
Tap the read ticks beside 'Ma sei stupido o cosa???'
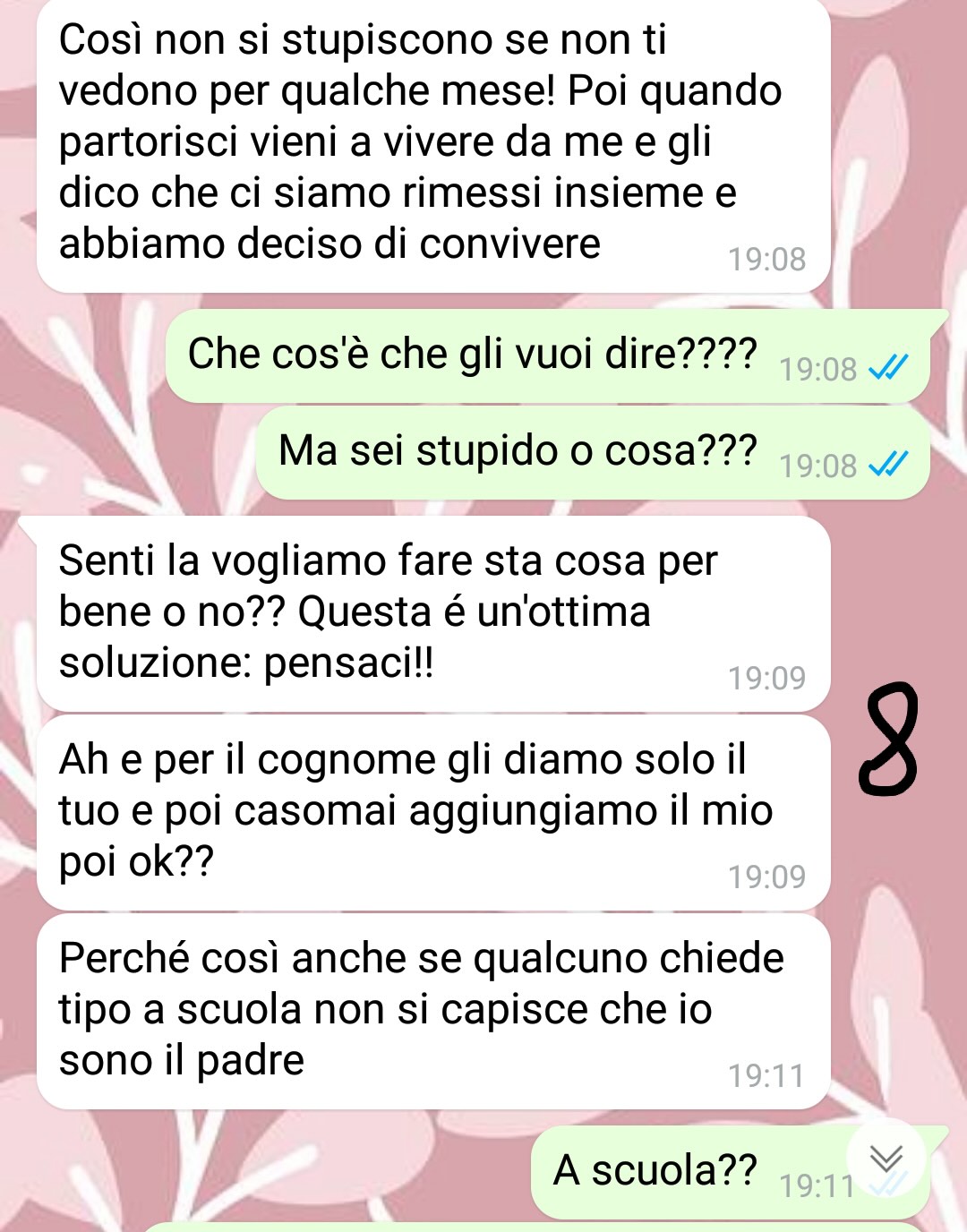point(889,464)
